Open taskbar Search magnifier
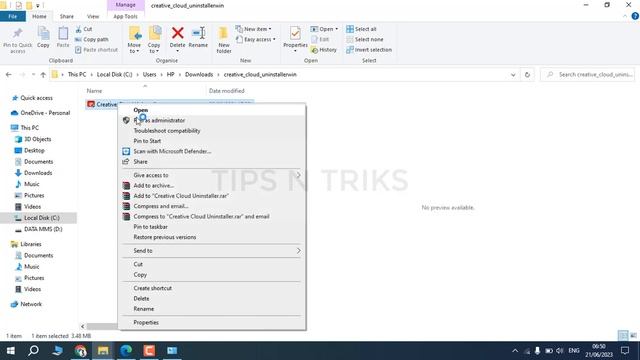640x360 pixels. (33, 351)
